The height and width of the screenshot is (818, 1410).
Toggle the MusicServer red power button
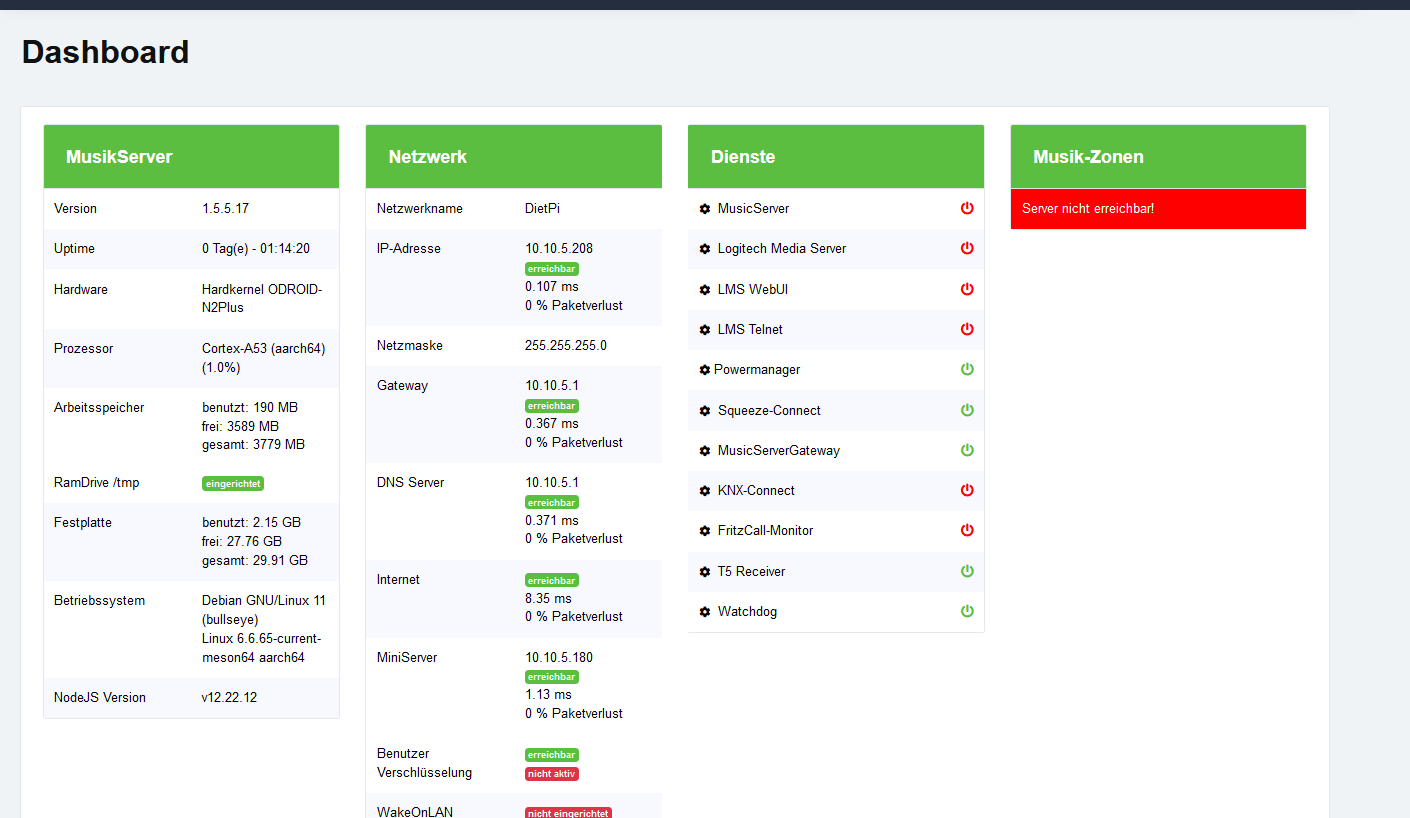(967, 208)
